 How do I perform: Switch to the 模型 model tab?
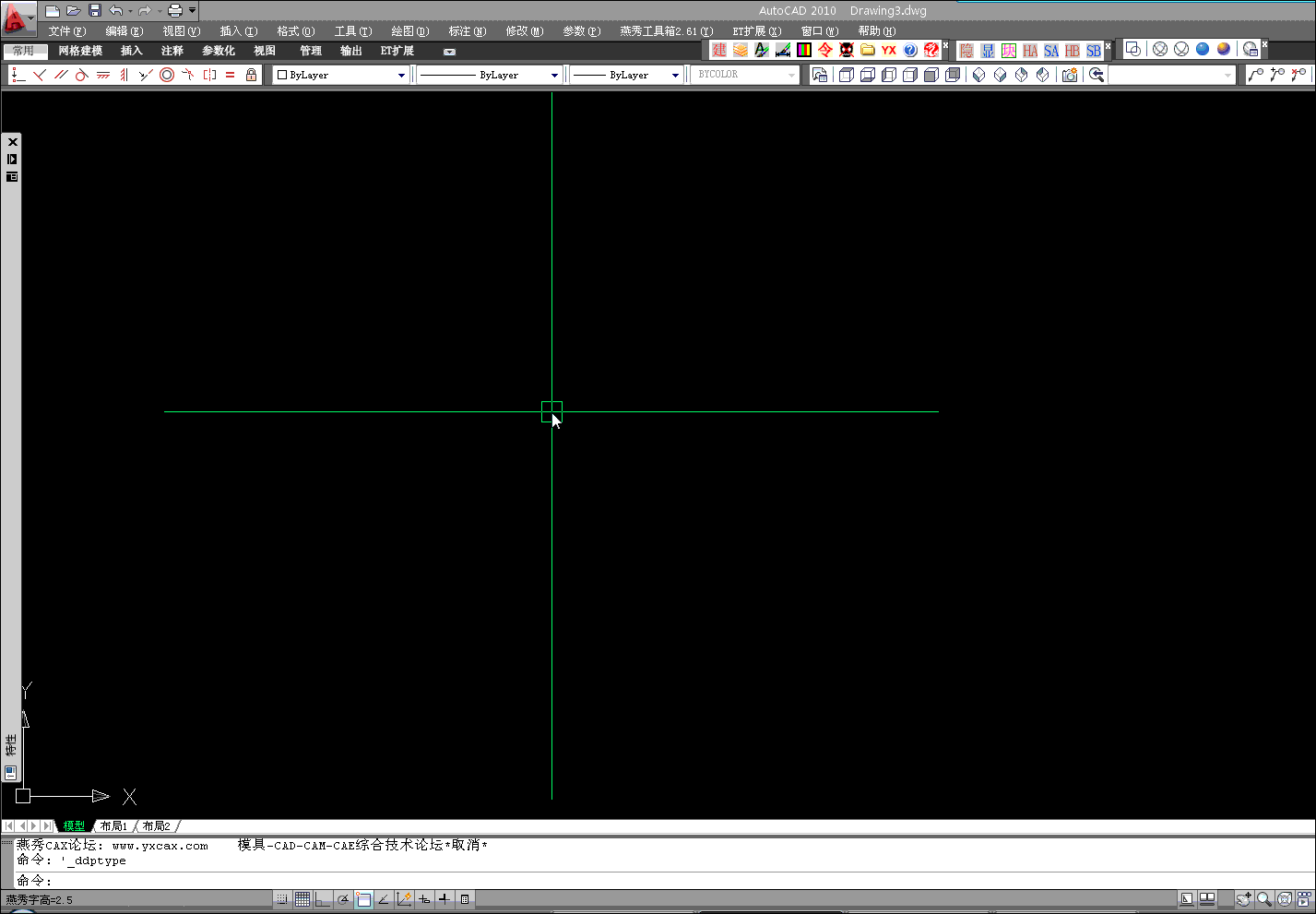coord(74,826)
